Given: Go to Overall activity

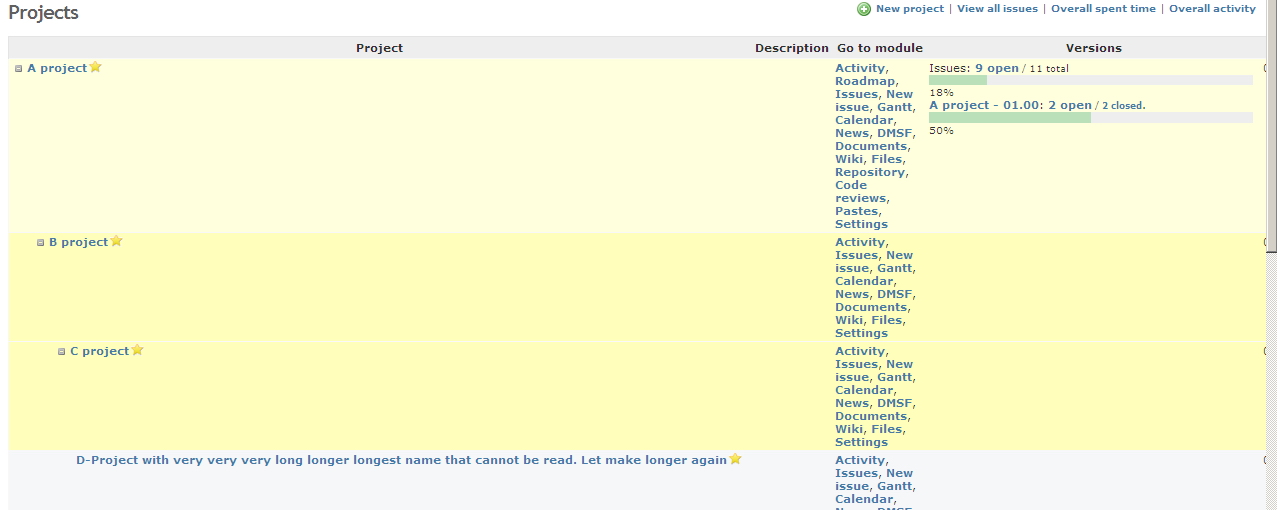Looking at the screenshot, I should point(1212,9).
